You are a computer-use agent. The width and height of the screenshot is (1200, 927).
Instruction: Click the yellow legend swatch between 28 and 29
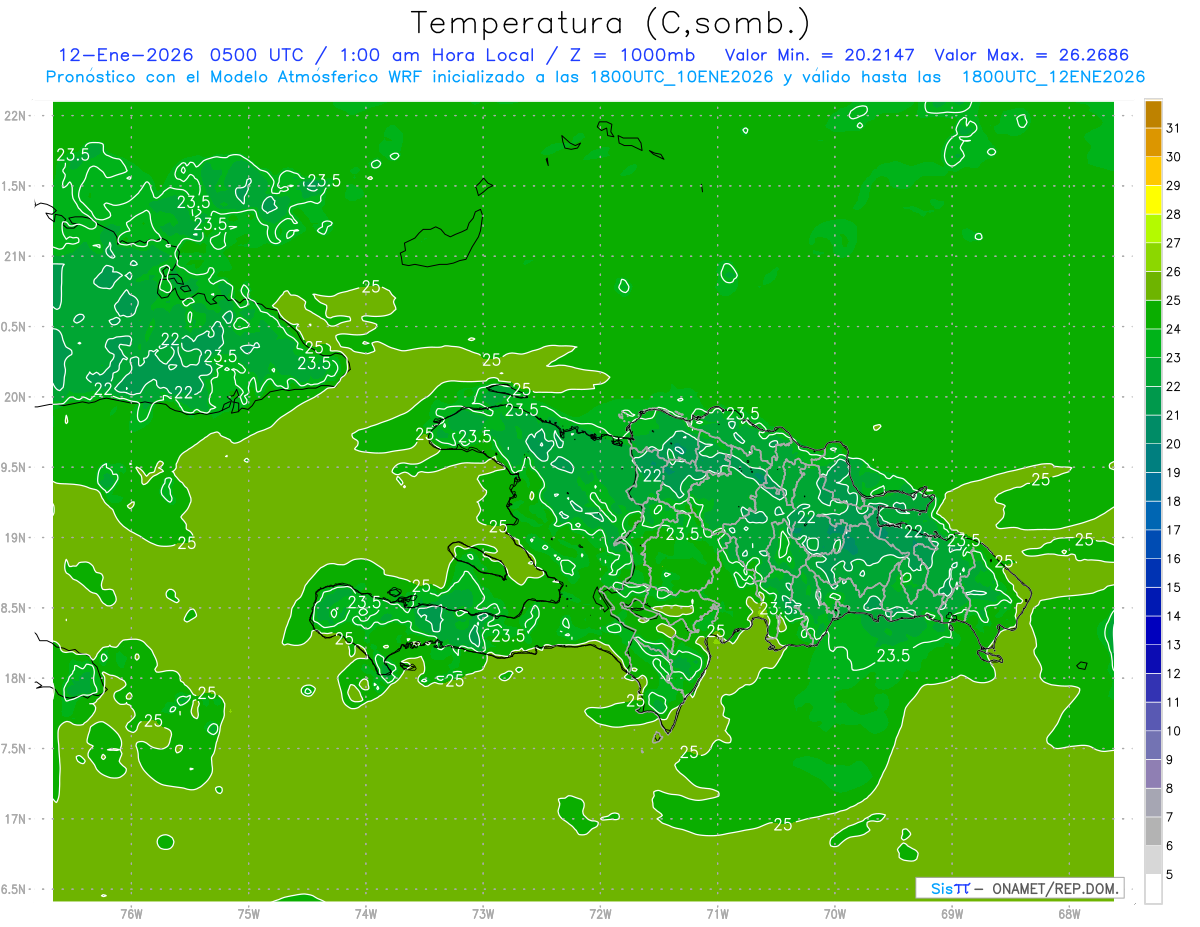coord(1153,200)
